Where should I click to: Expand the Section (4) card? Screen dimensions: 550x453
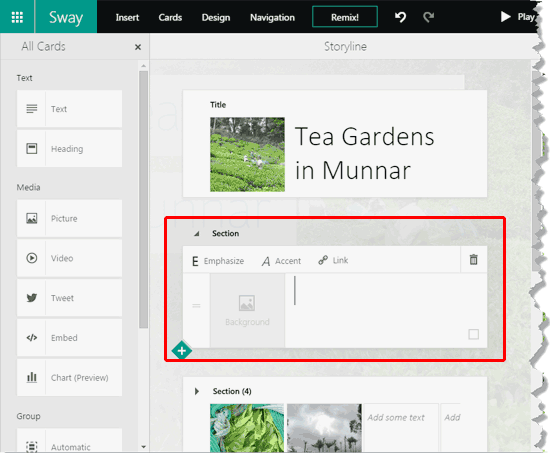click(197, 391)
